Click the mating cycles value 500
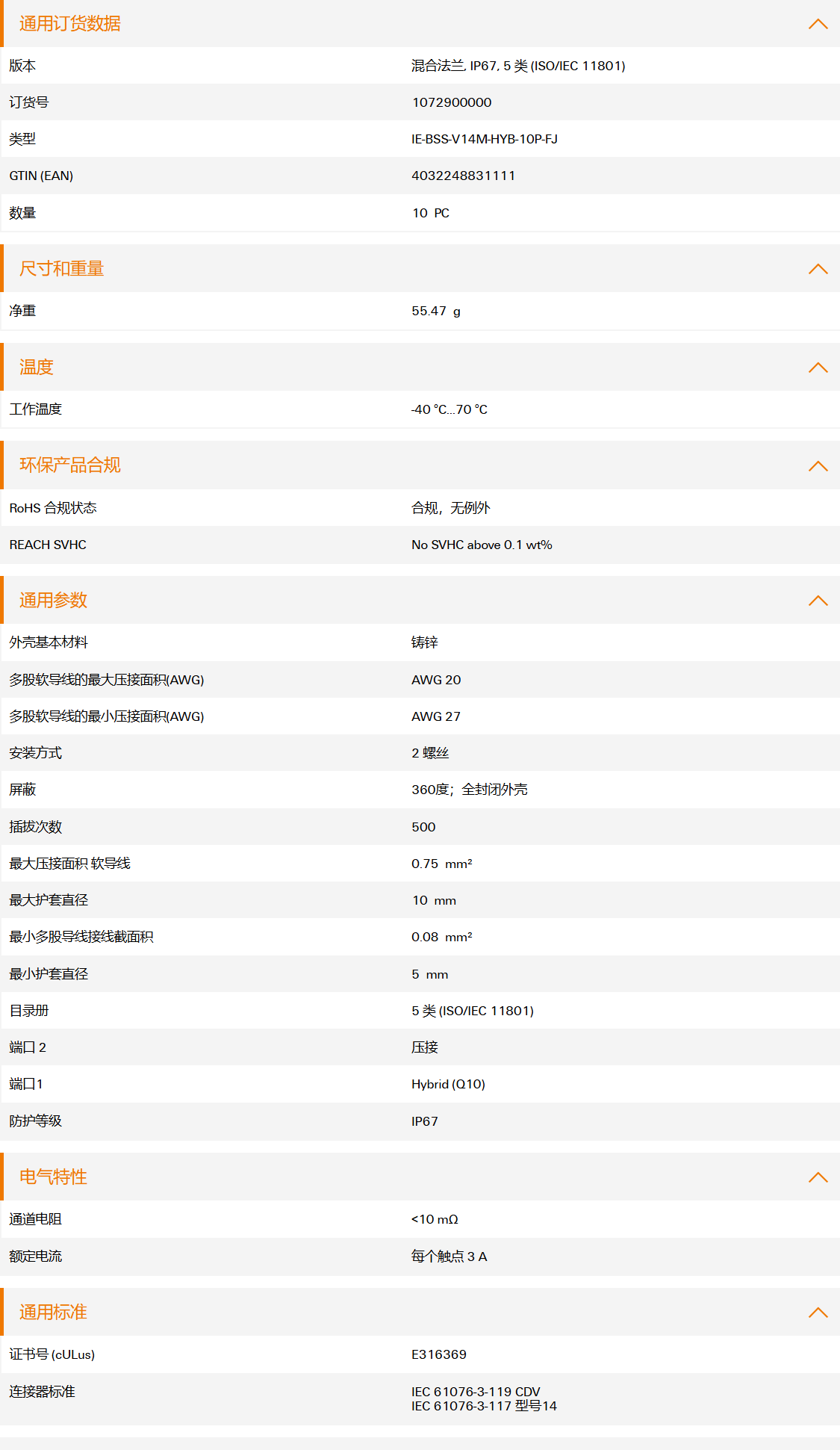The height and width of the screenshot is (1450, 840). point(423,827)
